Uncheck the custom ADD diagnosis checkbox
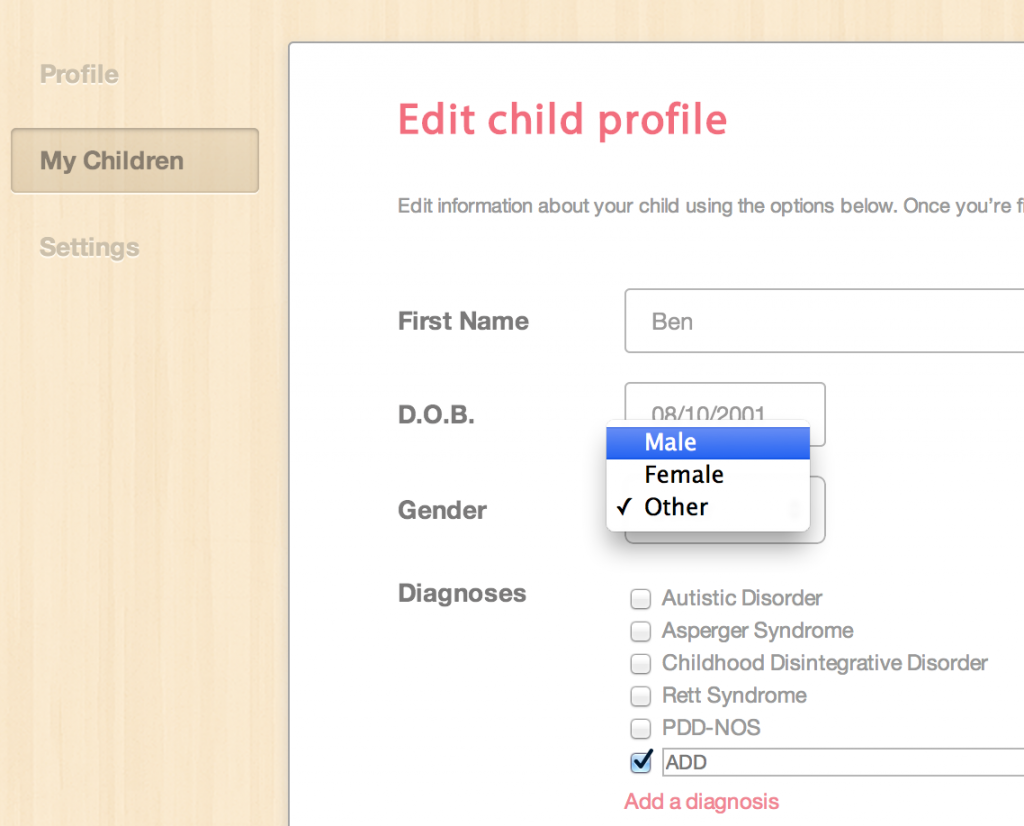The width and height of the screenshot is (1024, 826). pyautogui.click(x=641, y=761)
